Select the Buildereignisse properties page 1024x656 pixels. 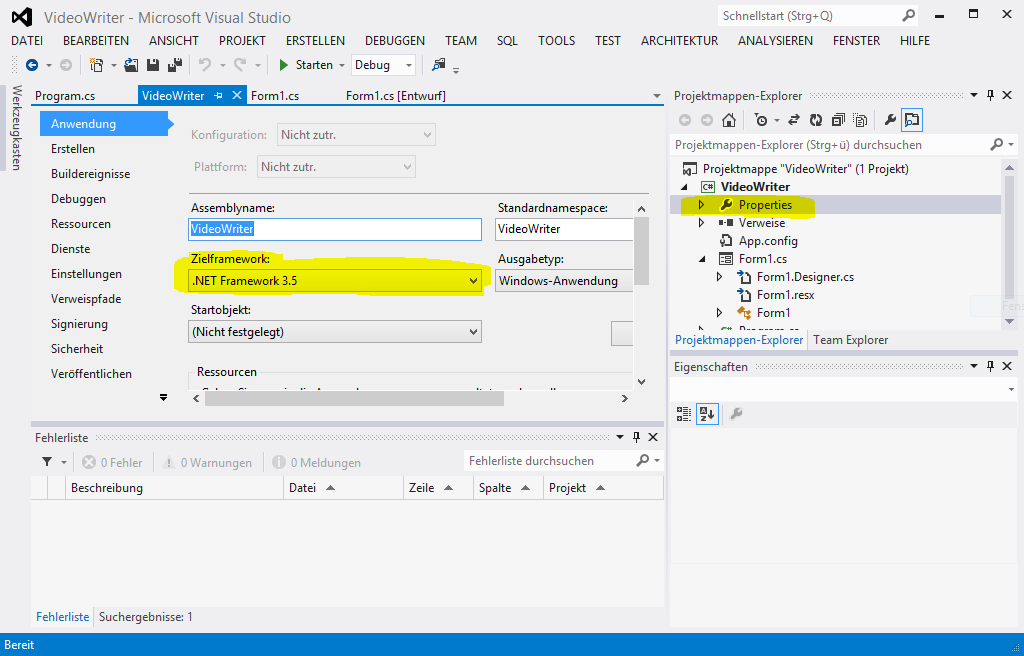point(91,174)
